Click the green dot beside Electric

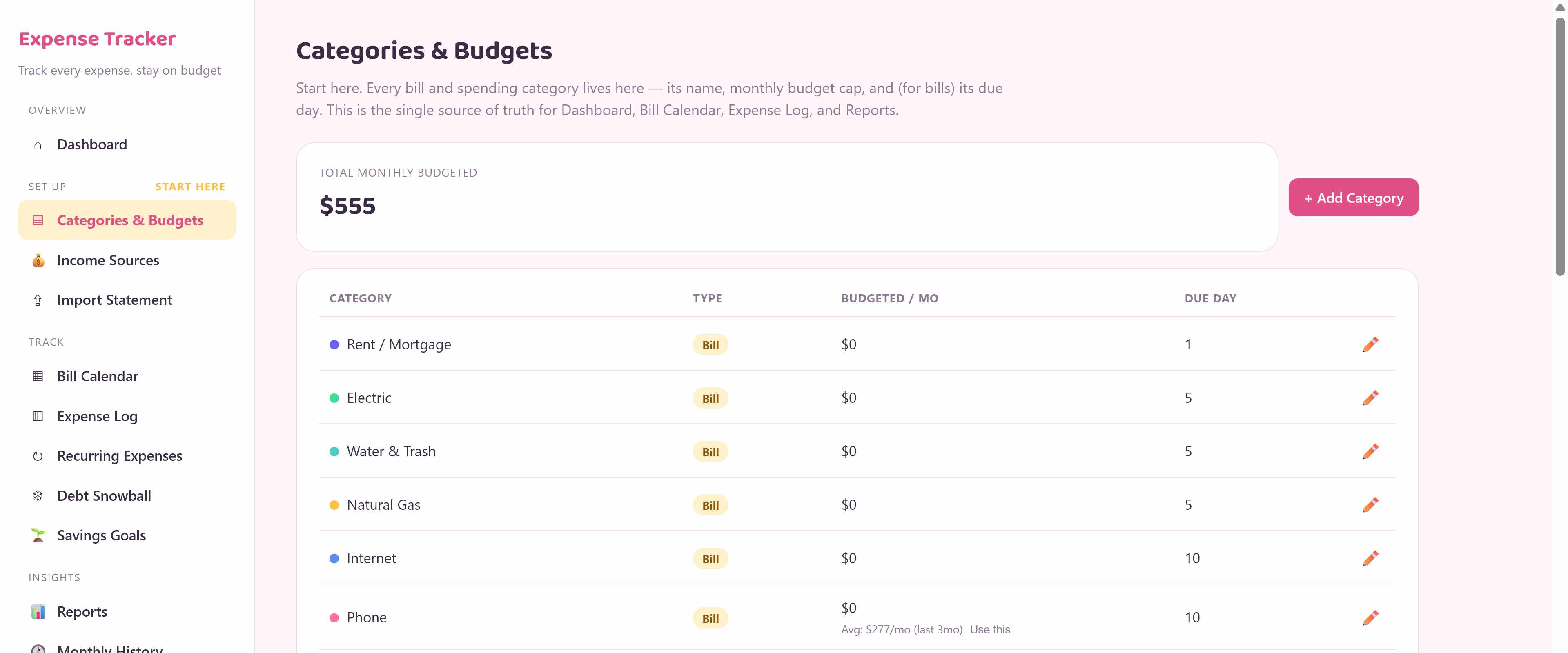pos(334,399)
